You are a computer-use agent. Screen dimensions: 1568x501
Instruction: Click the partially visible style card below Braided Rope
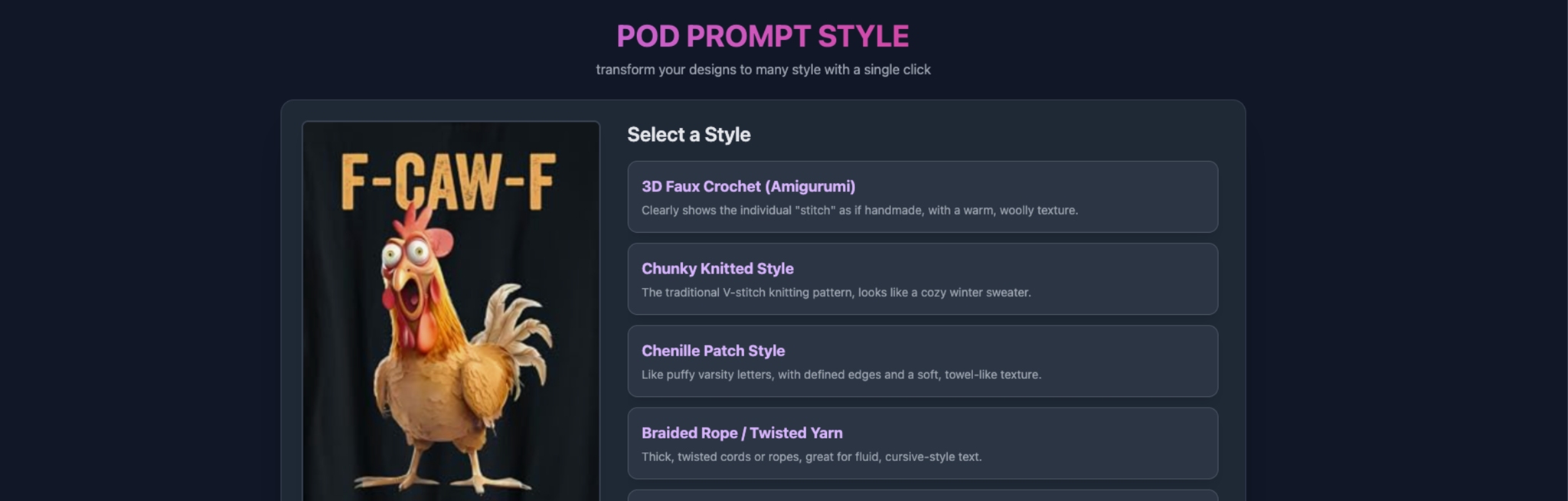click(x=922, y=496)
